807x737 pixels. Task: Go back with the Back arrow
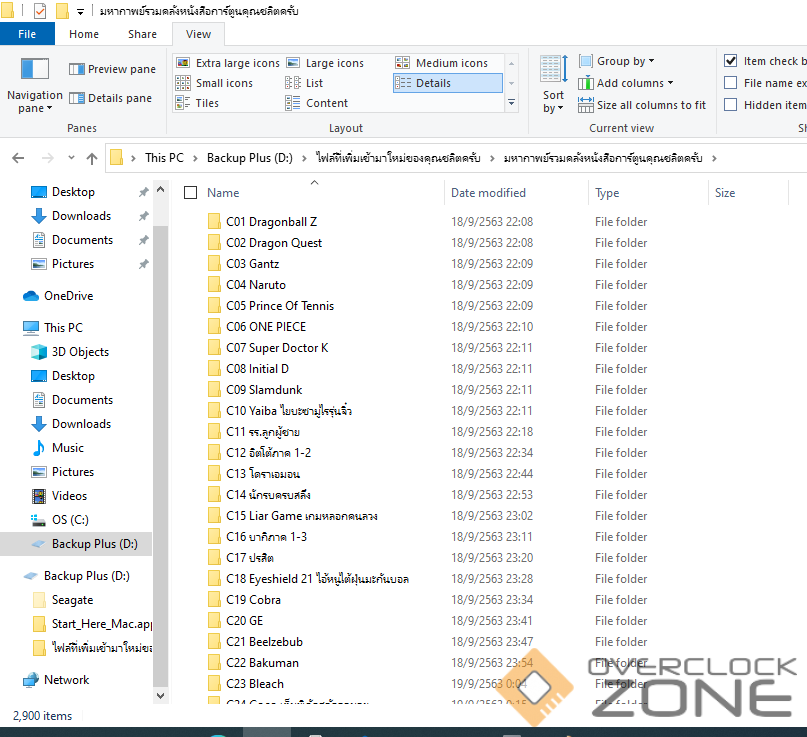tap(18, 158)
